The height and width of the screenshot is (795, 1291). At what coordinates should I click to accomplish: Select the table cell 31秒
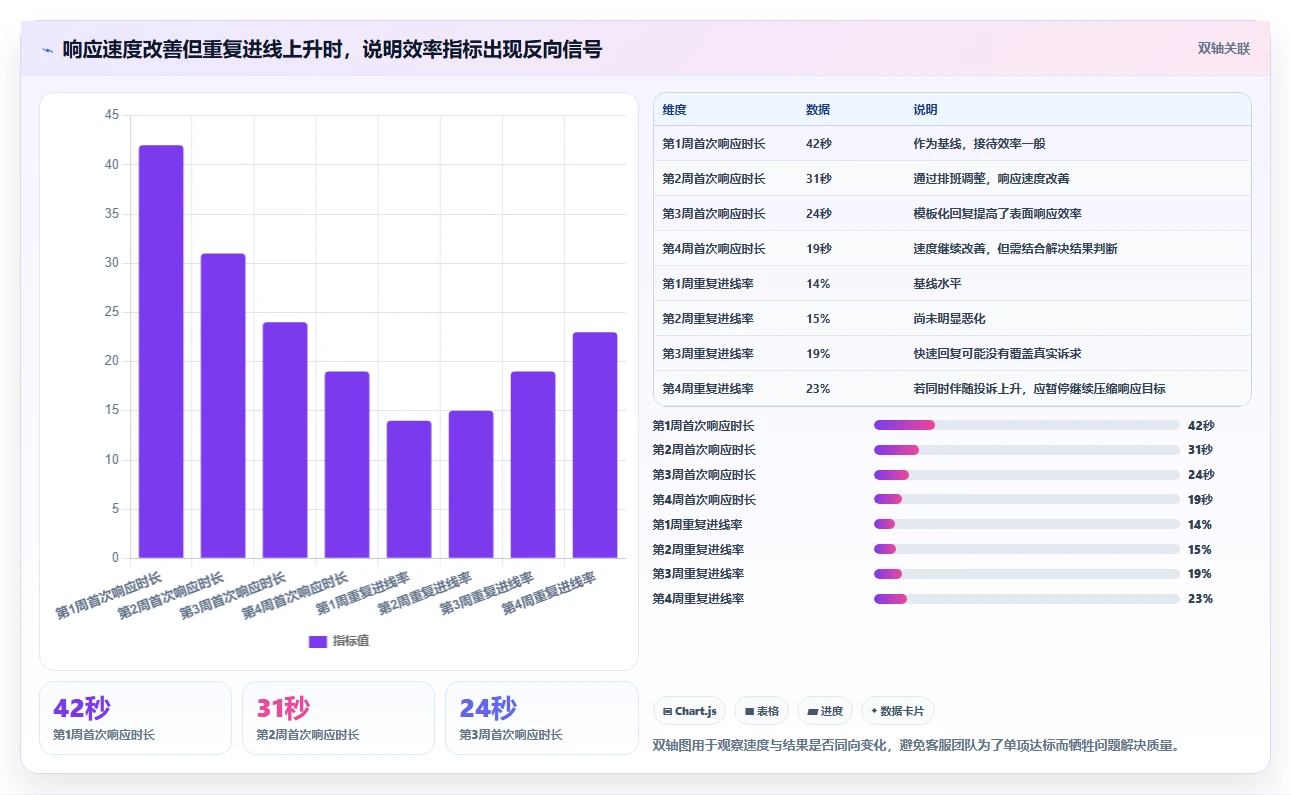coord(818,179)
